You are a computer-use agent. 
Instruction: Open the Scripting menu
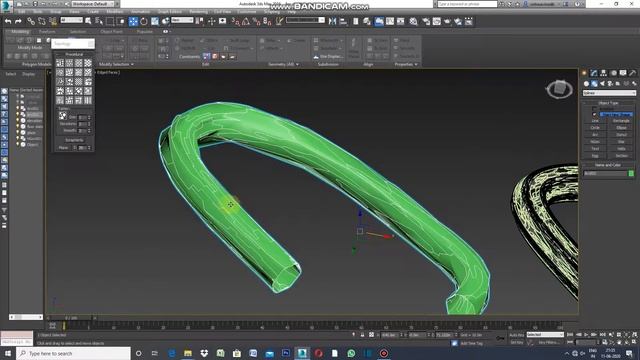[x=272, y=11]
